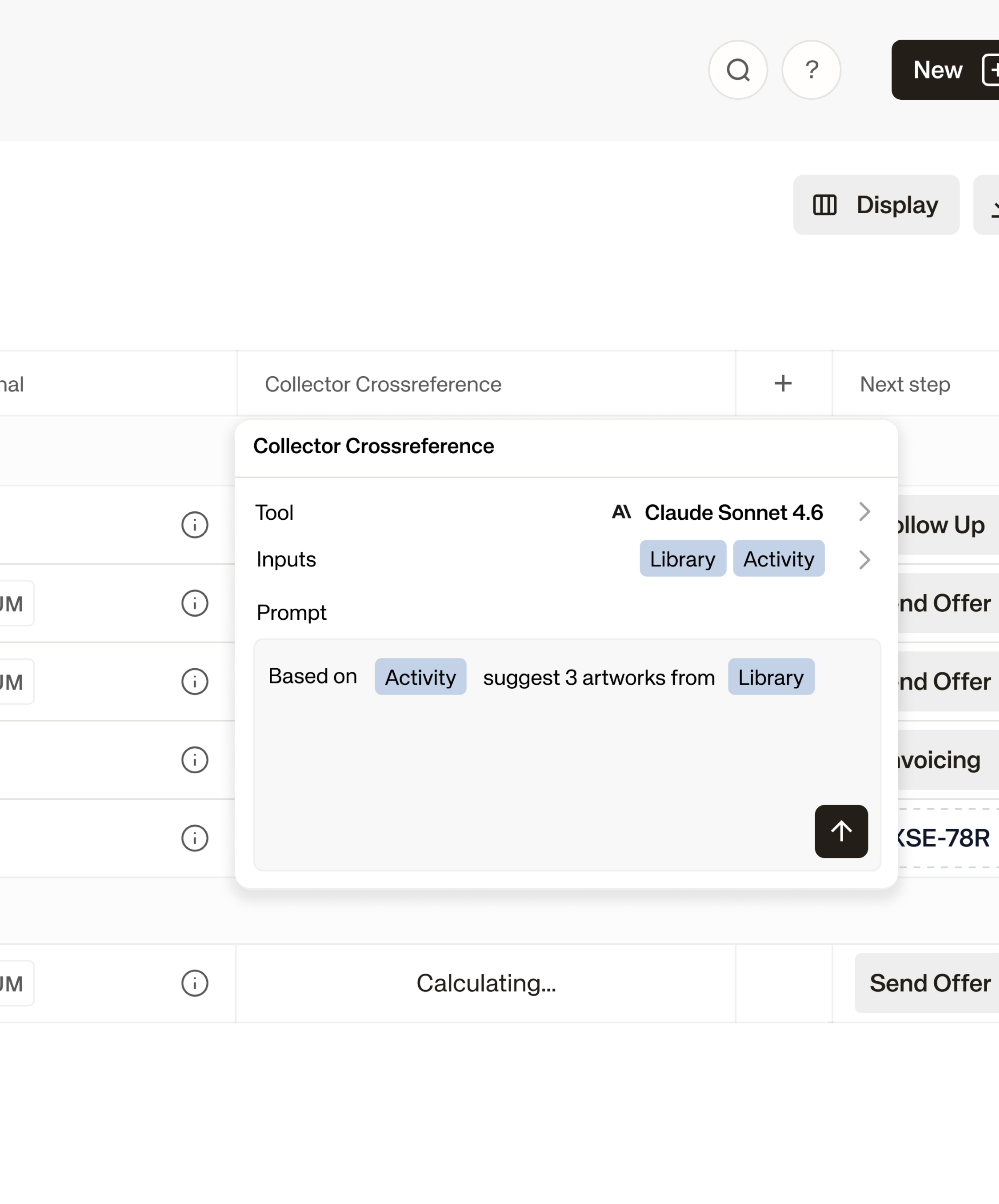Submit the prompt with the arrow-up button
The height and width of the screenshot is (1204, 999).
841,831
